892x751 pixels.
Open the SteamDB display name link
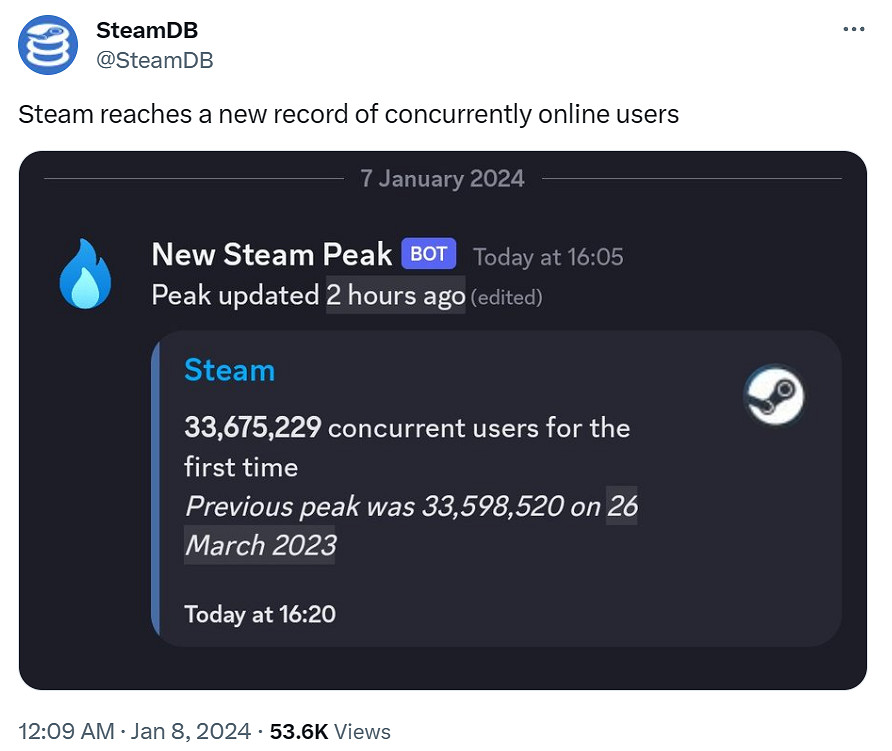pos(147,31)
